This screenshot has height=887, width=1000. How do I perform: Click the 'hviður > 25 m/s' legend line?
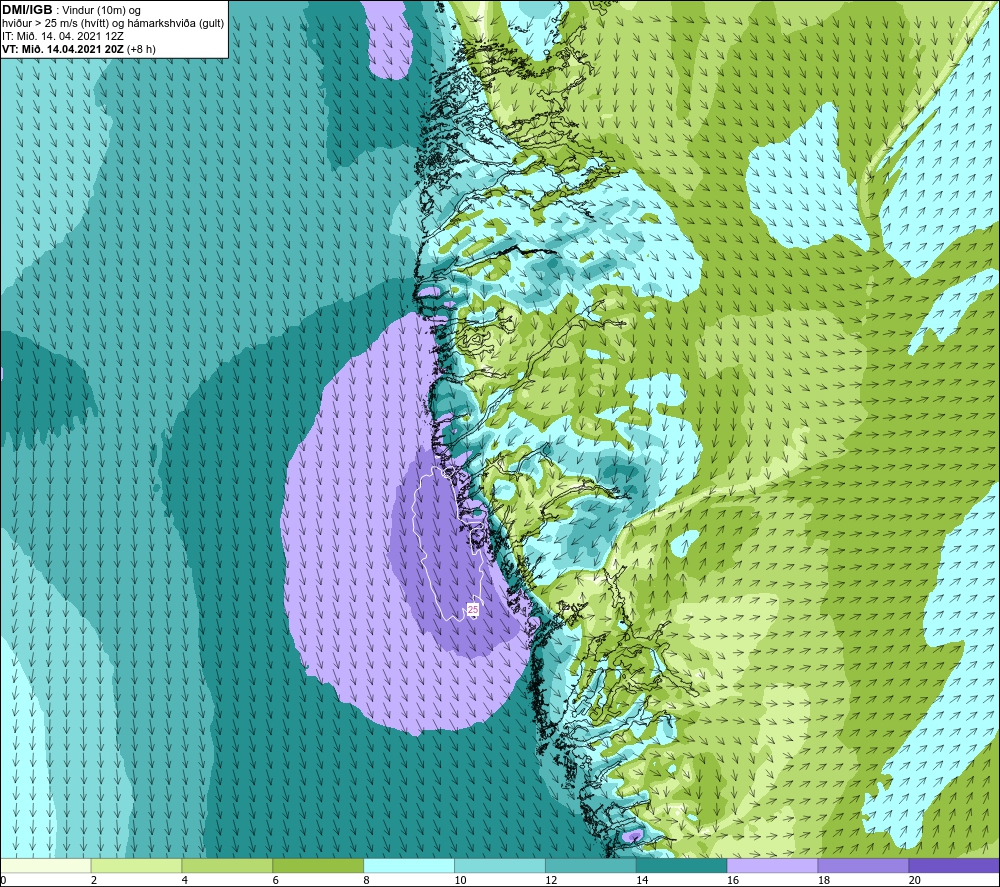(113, 24)
